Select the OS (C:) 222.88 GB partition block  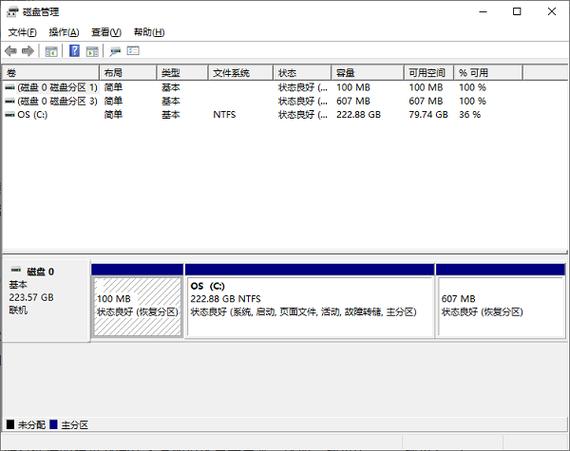click(310, 302)
